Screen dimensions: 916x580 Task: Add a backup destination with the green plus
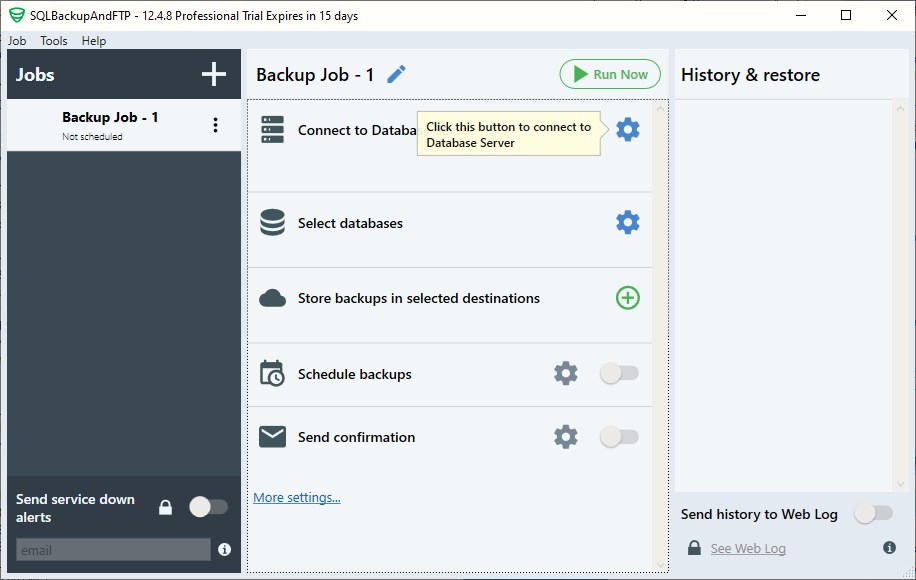coord(628,298)
